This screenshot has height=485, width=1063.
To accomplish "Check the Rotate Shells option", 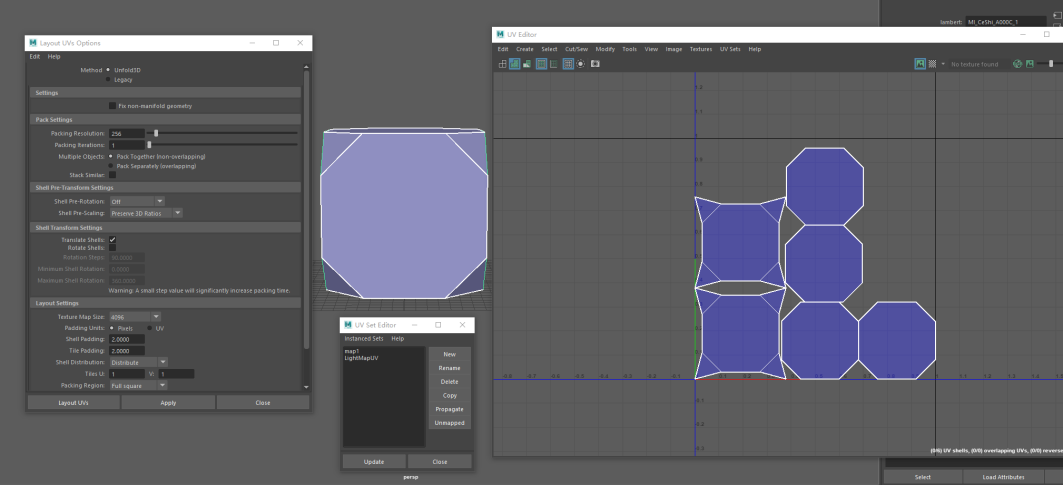I will click(x=112, y=247).
